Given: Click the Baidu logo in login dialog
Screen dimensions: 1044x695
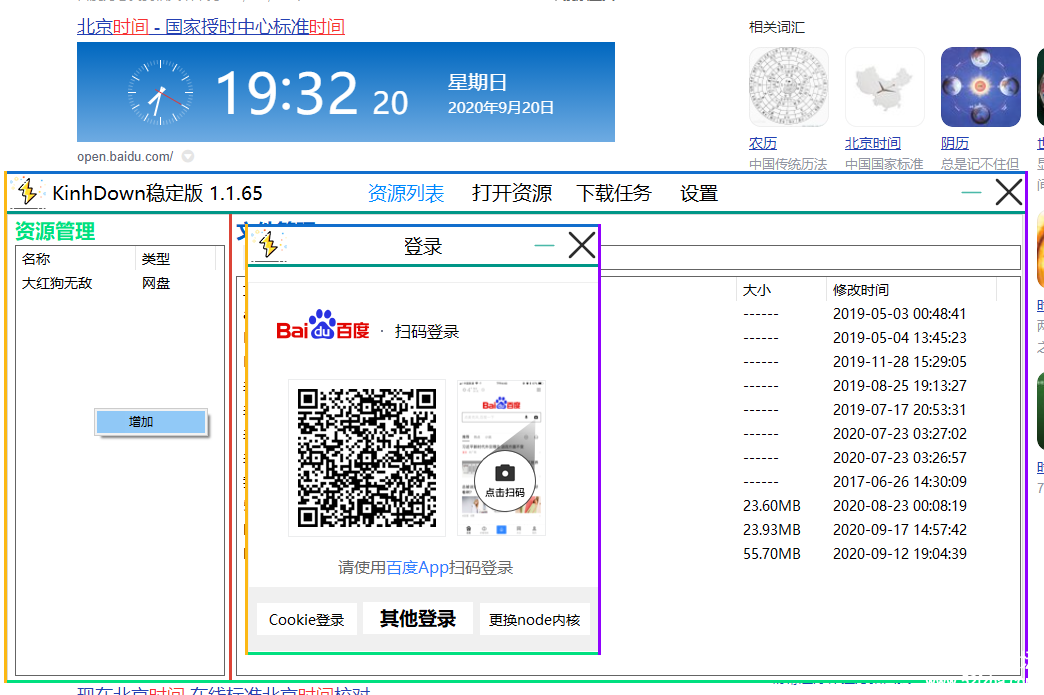Looking at the screenshot, I should point(323,329).
